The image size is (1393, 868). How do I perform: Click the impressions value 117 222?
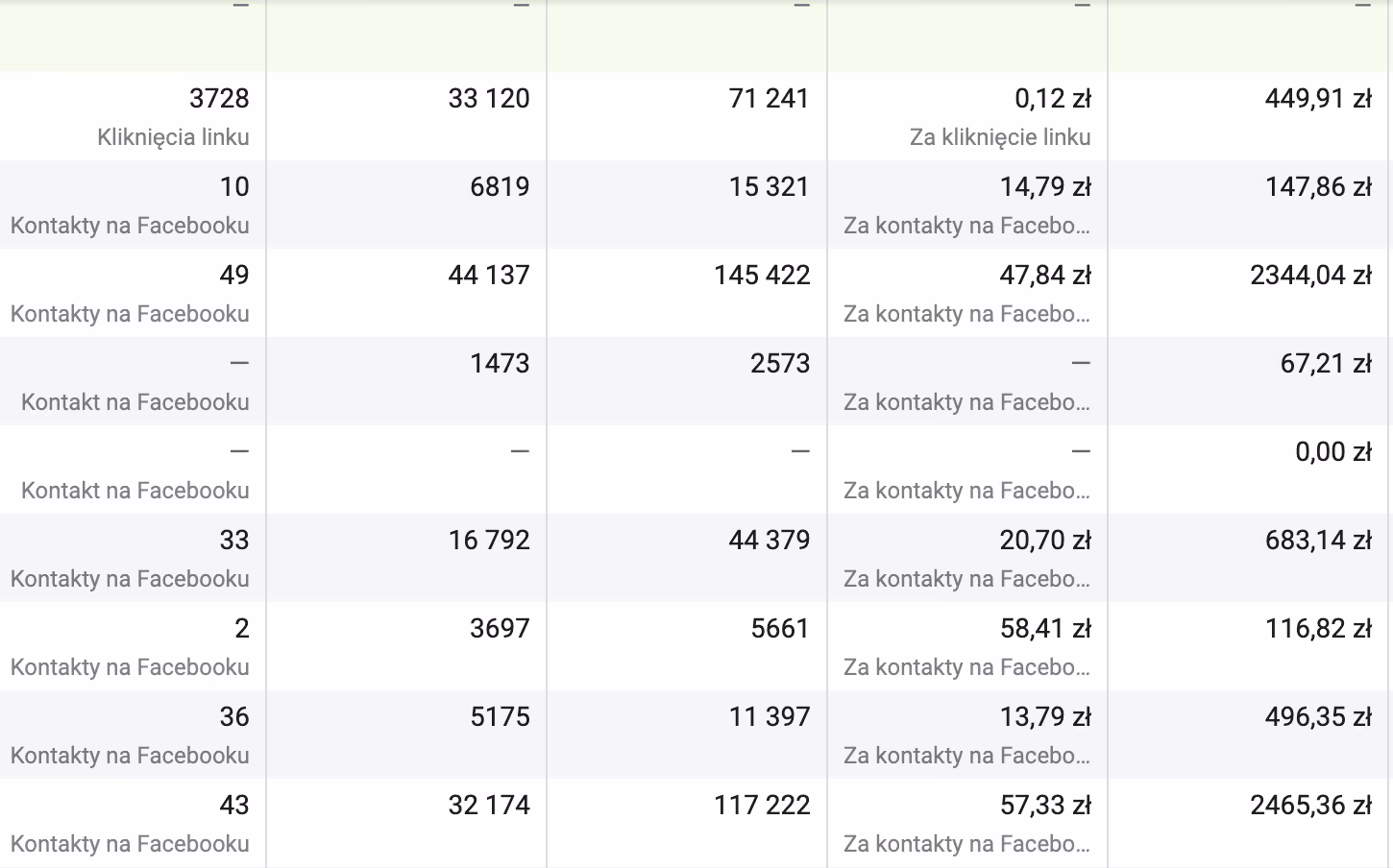click(x=762, y=805)
